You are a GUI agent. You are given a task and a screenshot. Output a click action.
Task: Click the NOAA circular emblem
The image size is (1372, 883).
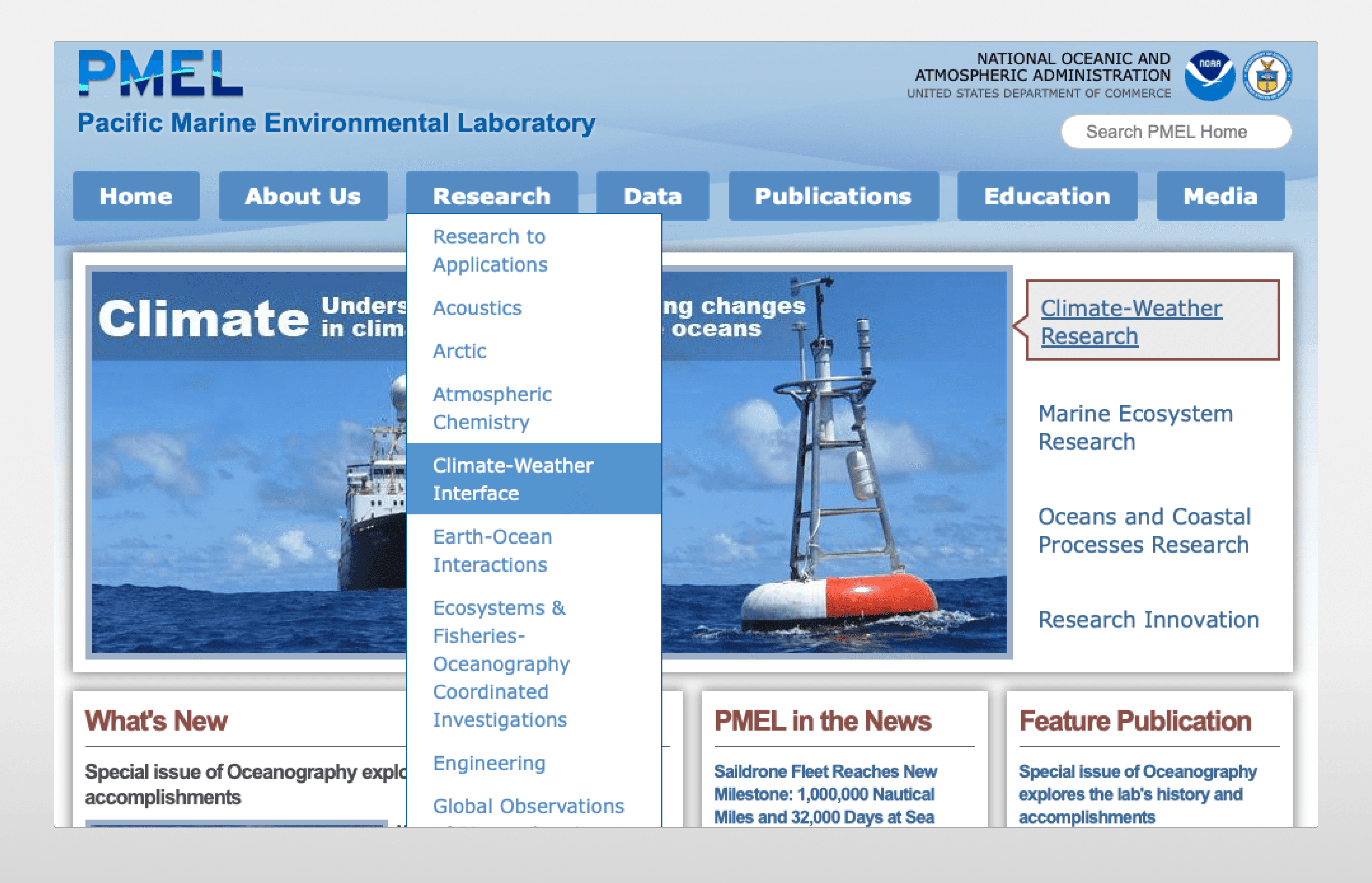[x=1209, y=76]
